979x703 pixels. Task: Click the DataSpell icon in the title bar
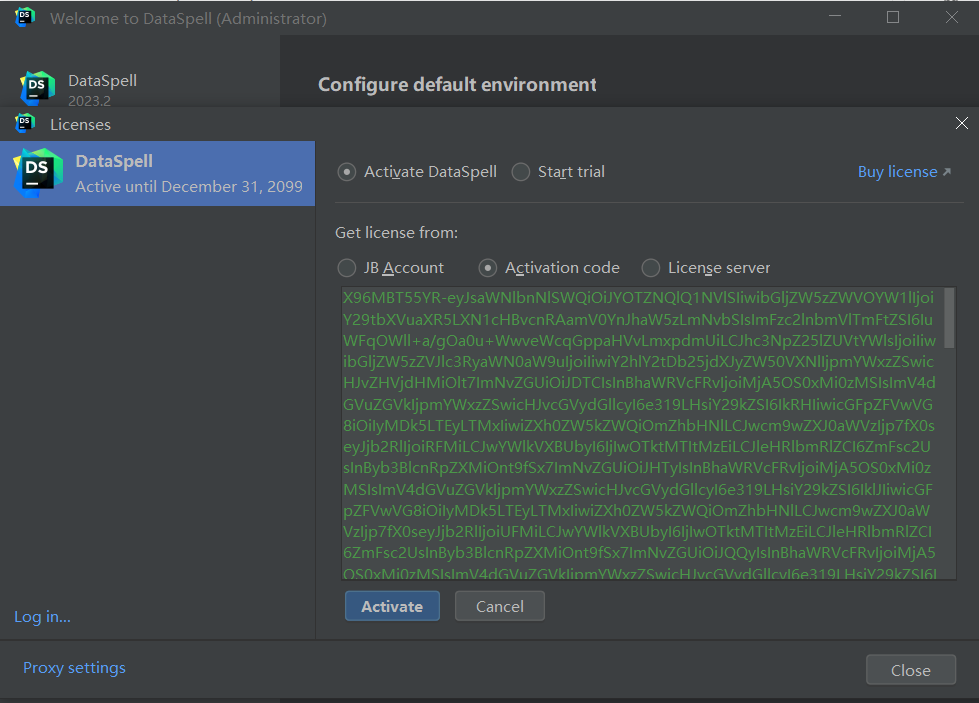pyautogui.click(x=22, y=17)
